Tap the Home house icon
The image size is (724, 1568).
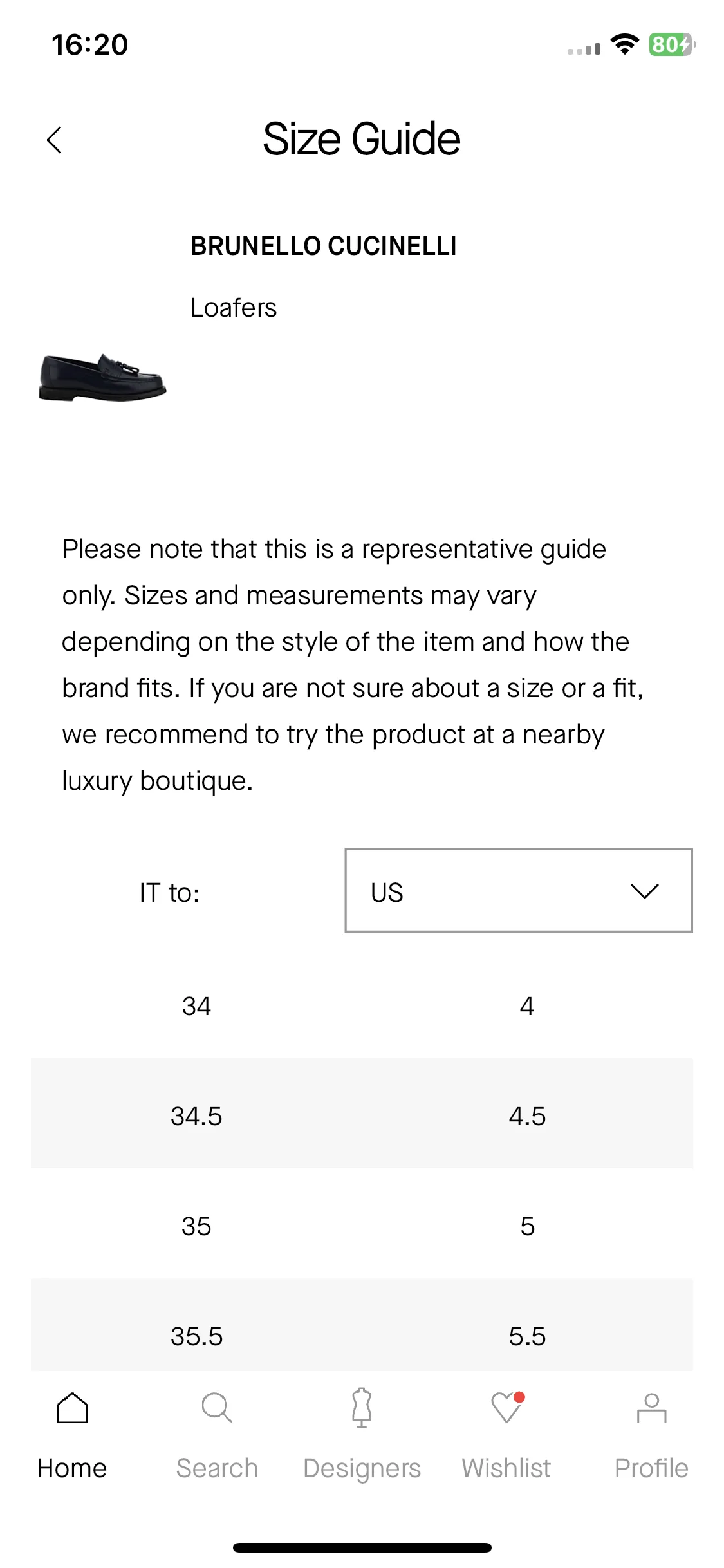pyautogui.click(x=72, y=1408)
